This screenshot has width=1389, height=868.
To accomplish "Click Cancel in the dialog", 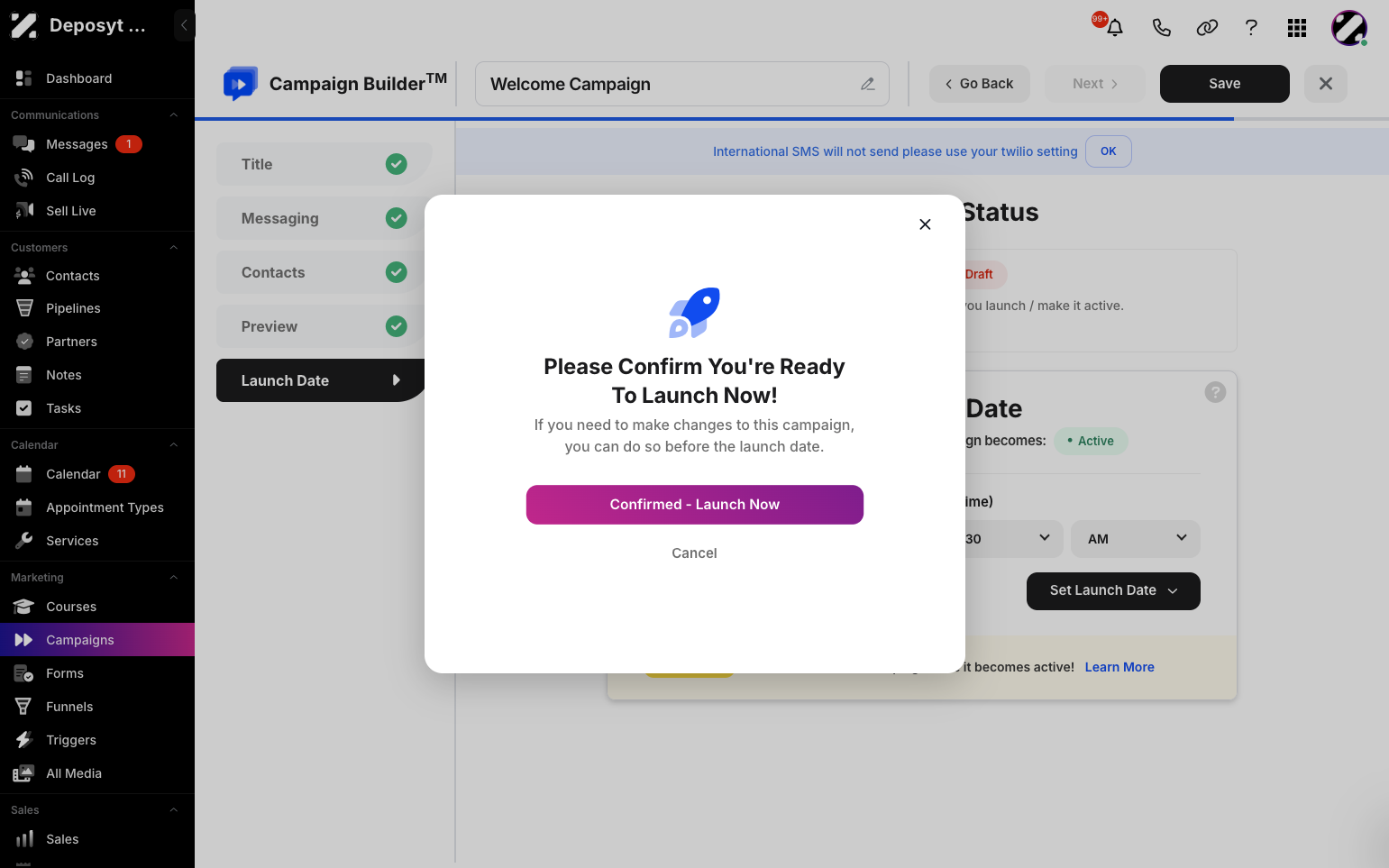I will pos(695,553).
